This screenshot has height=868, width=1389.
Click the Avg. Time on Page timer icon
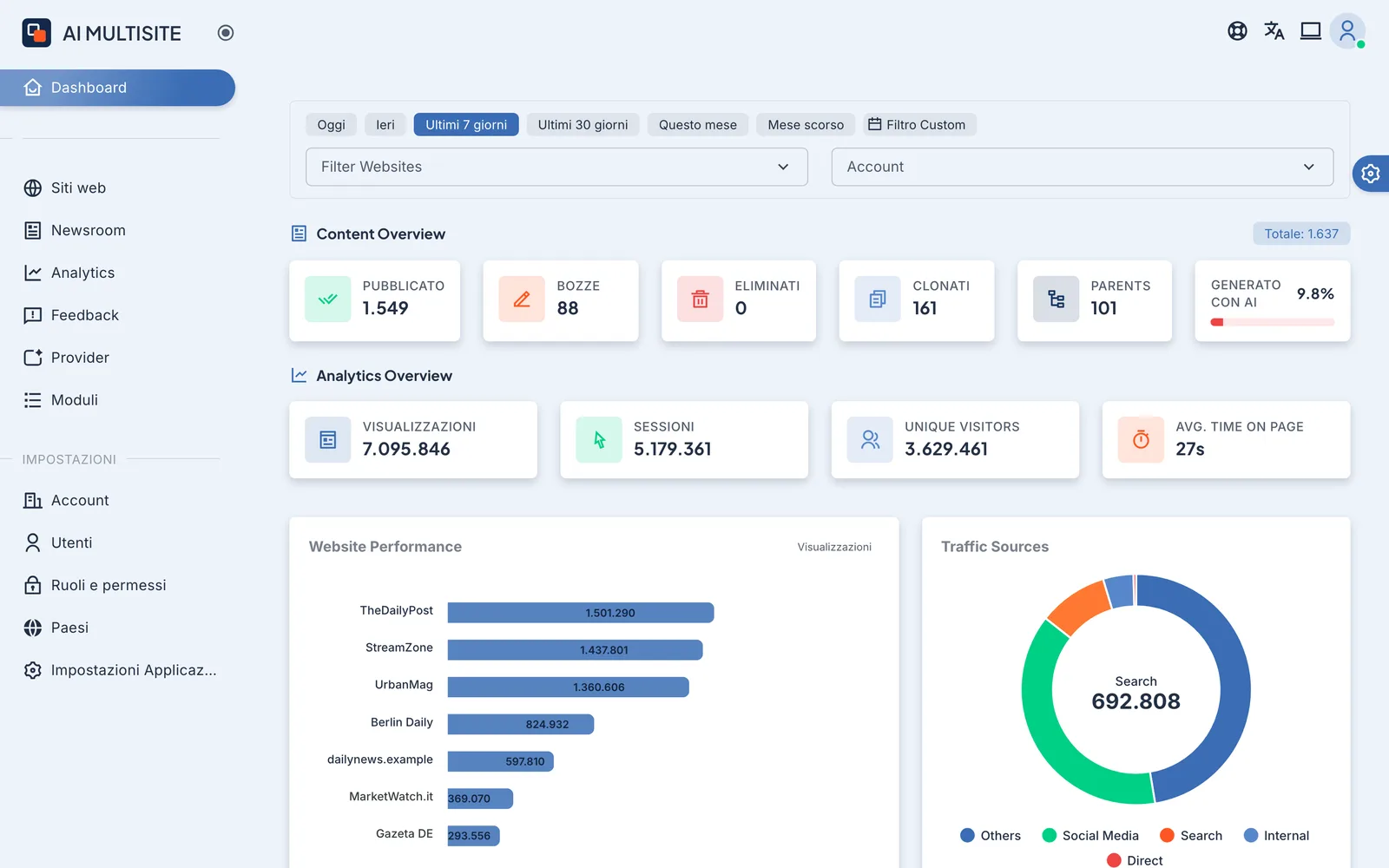click(1141, 440)
